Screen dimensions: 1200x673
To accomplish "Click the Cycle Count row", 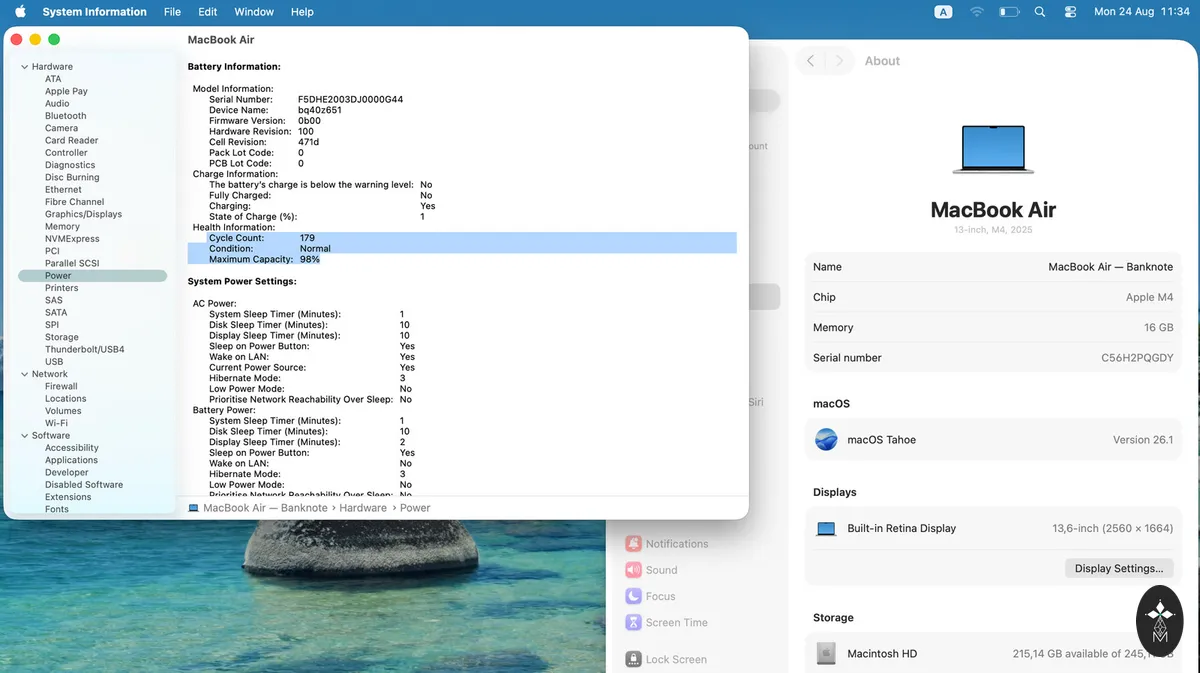I will (x=462, y=238).
